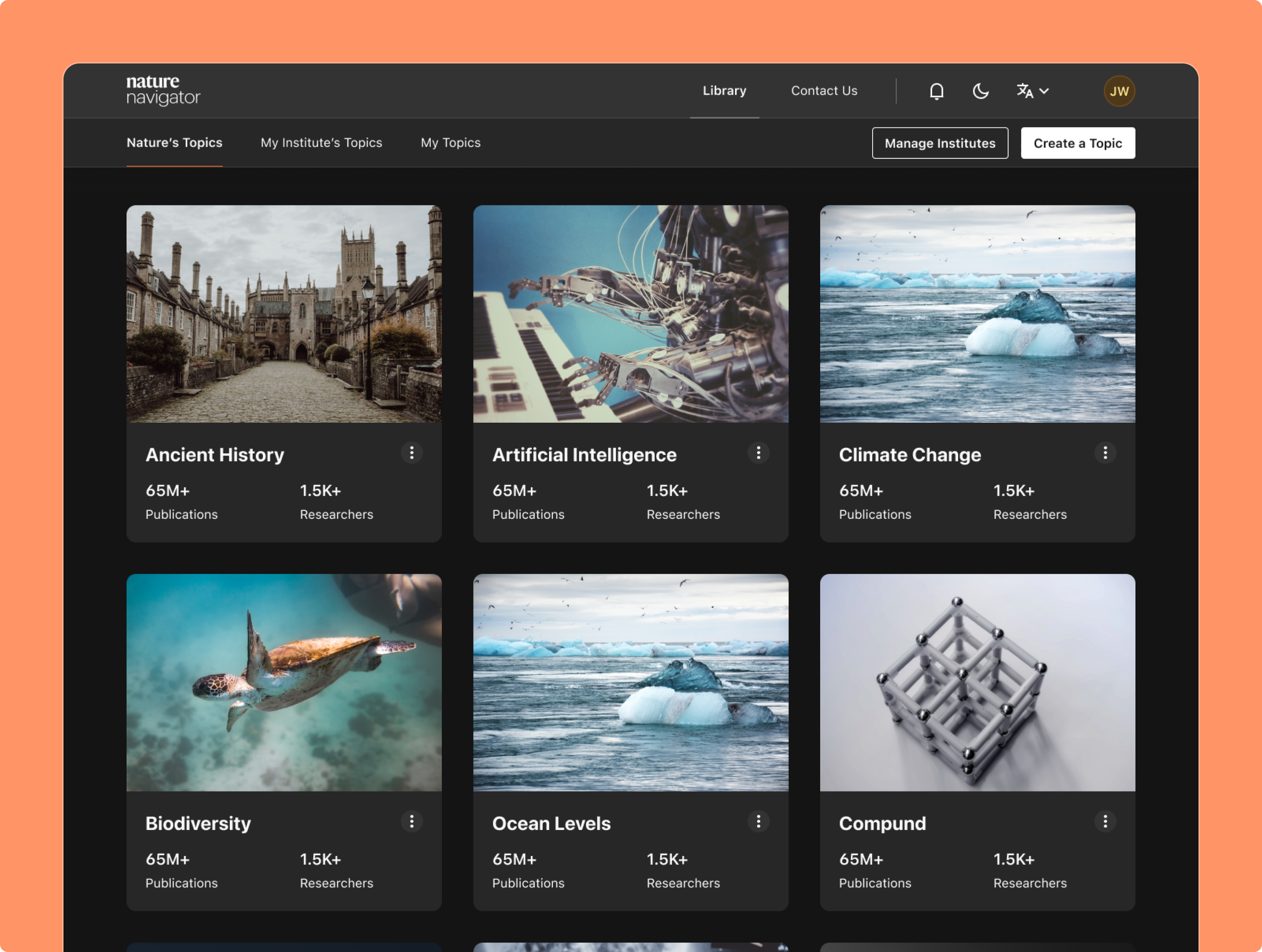1262x952 pixels.
Task: Go to the Library nav item
Action: (724, 91)
